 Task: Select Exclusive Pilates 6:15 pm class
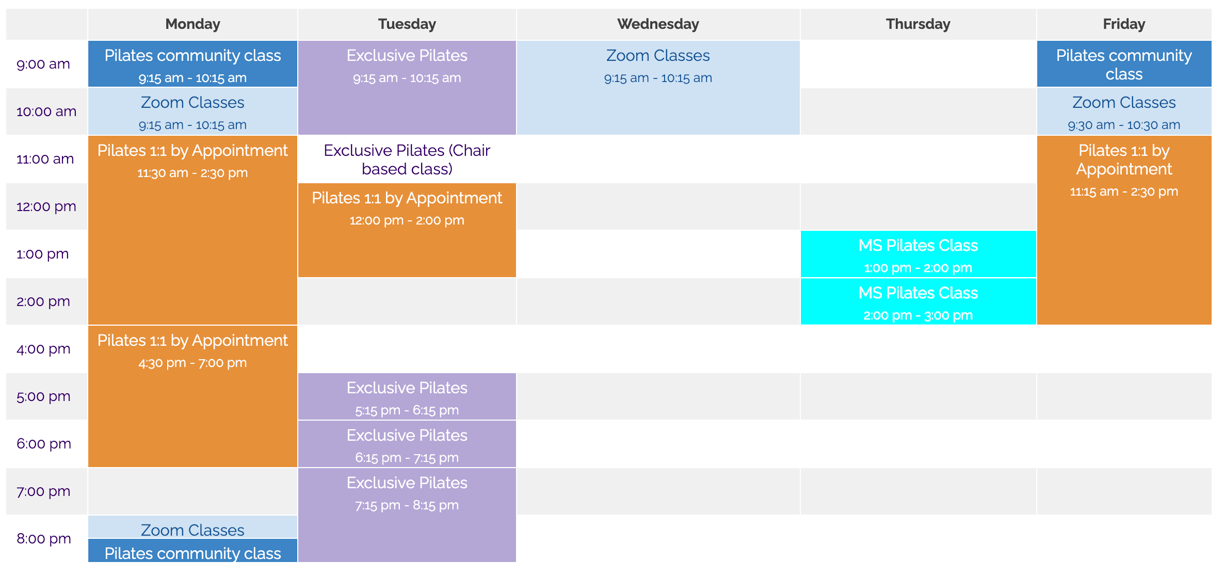coord(407,444)
